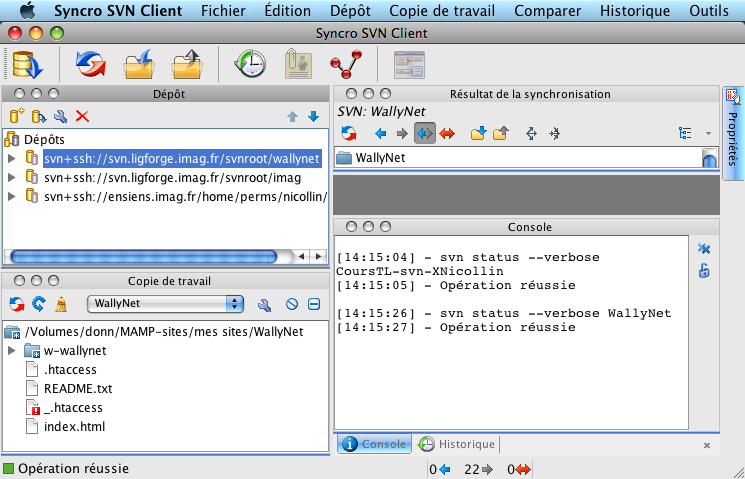Click the edit repository wrench icon
The image size is (745, 479).
tap(60, 116)
